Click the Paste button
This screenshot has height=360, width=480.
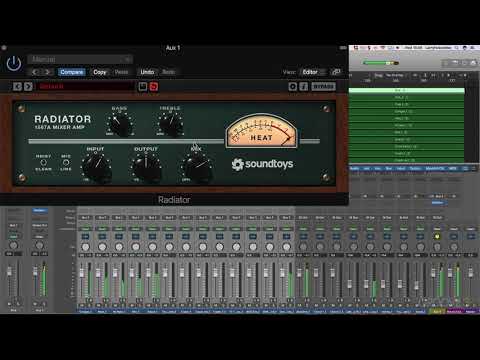tap(121, 72)
